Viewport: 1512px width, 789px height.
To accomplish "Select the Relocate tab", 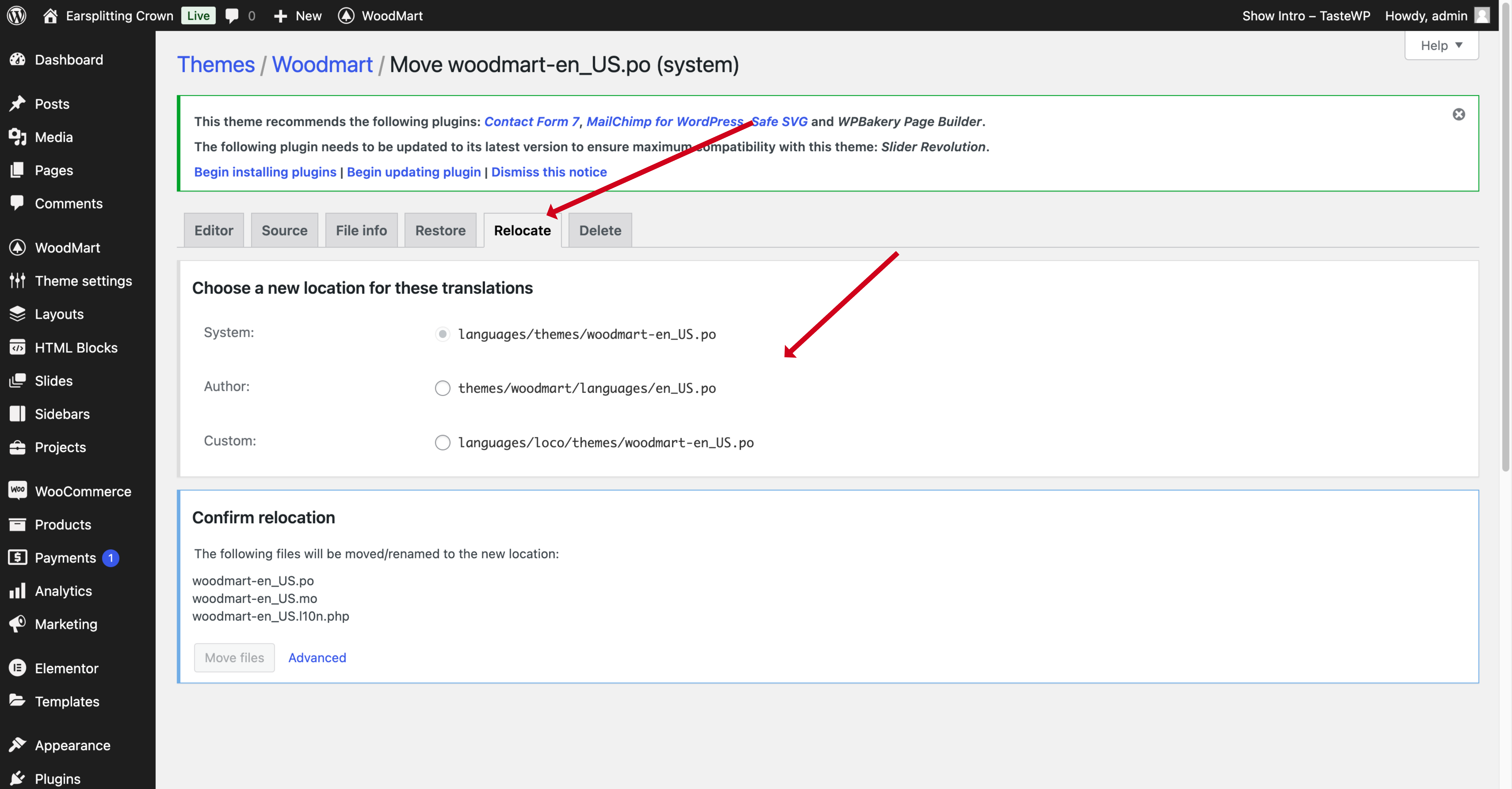I will coord(522,230).
